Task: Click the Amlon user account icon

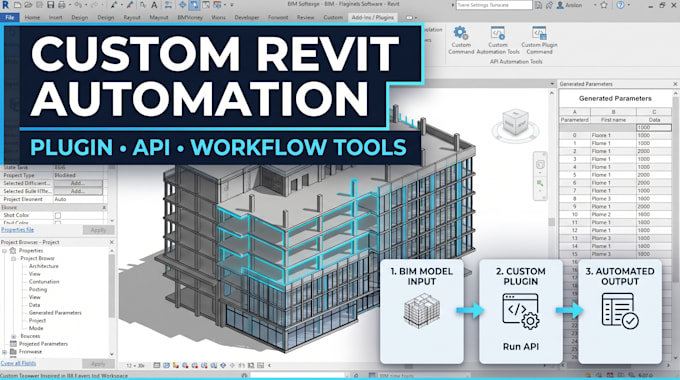Action: [x=560, y=5]
